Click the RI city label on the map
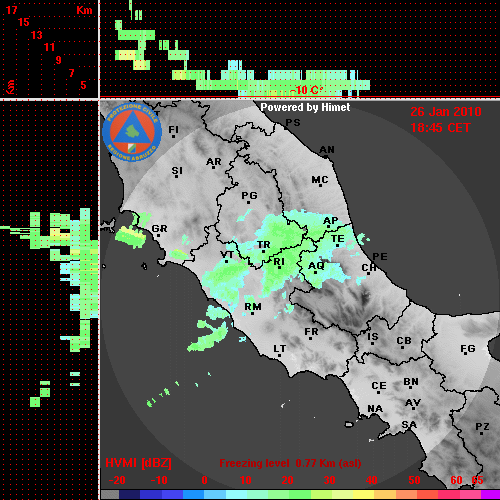Screen dimensions: 500x500 click(279, 262)
